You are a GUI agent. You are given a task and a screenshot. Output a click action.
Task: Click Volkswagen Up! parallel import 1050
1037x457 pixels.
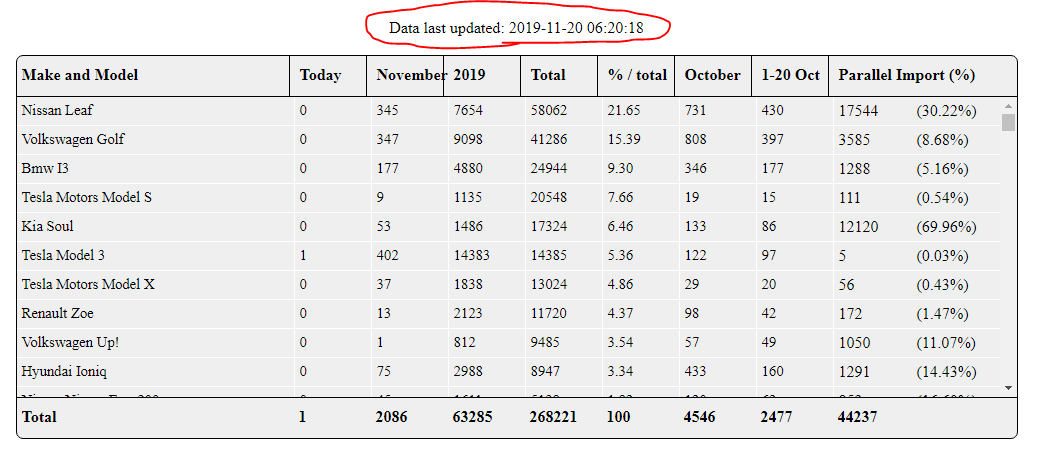pyautogui.click(x=854, y=343)
